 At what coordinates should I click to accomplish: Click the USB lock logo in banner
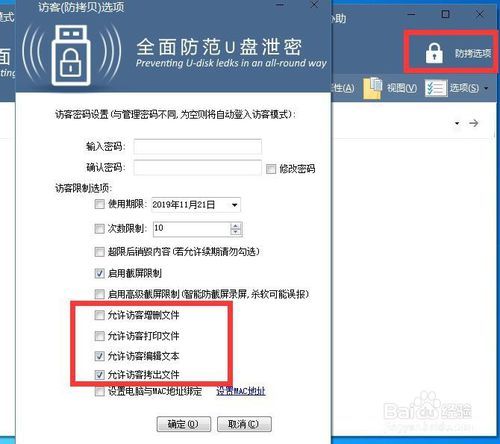[71, 55]
